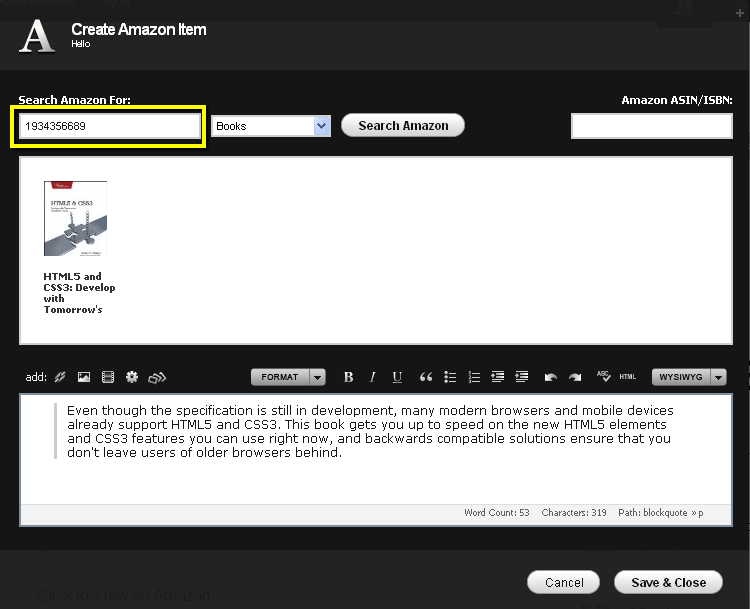
Task: Click the add image icon
Action: point(84,377)
